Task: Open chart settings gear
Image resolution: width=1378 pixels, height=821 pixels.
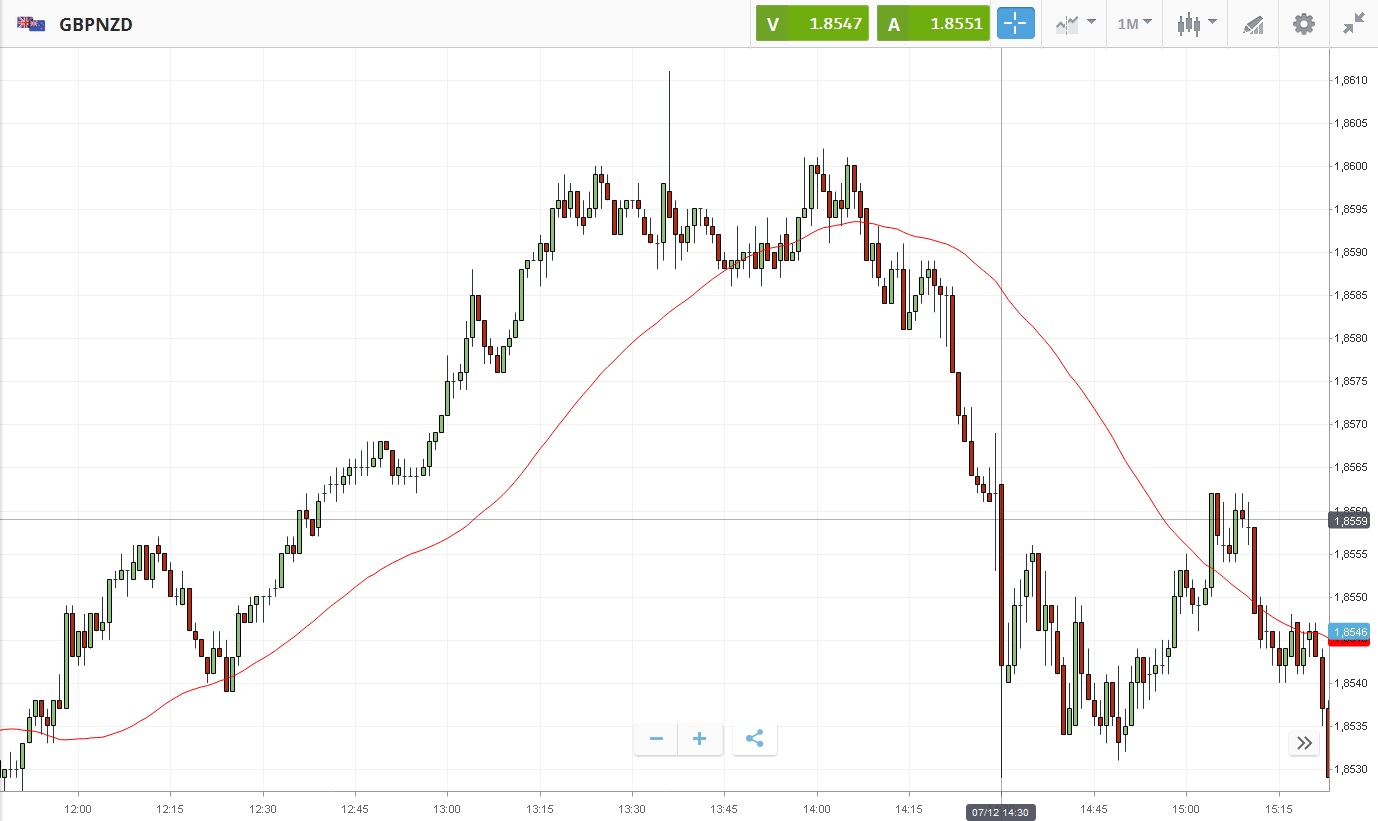Action: pos(1304,24)
